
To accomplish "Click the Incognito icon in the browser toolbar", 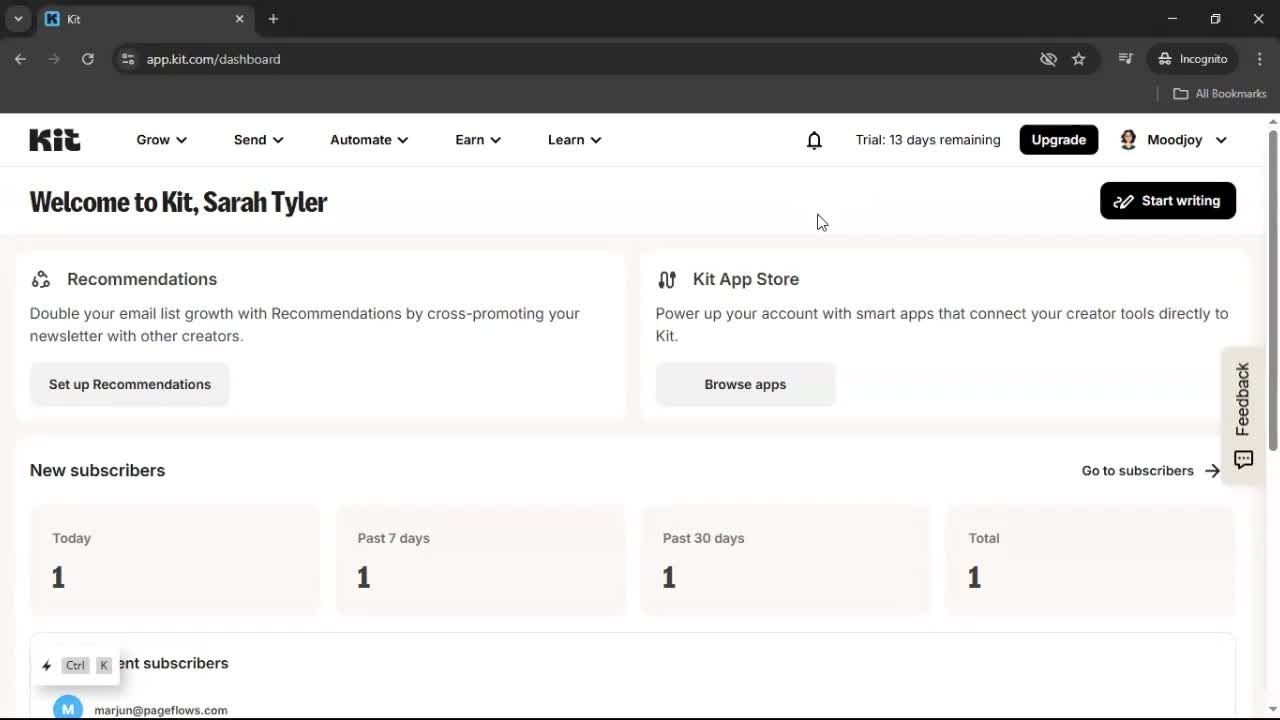I will 1165,59.
